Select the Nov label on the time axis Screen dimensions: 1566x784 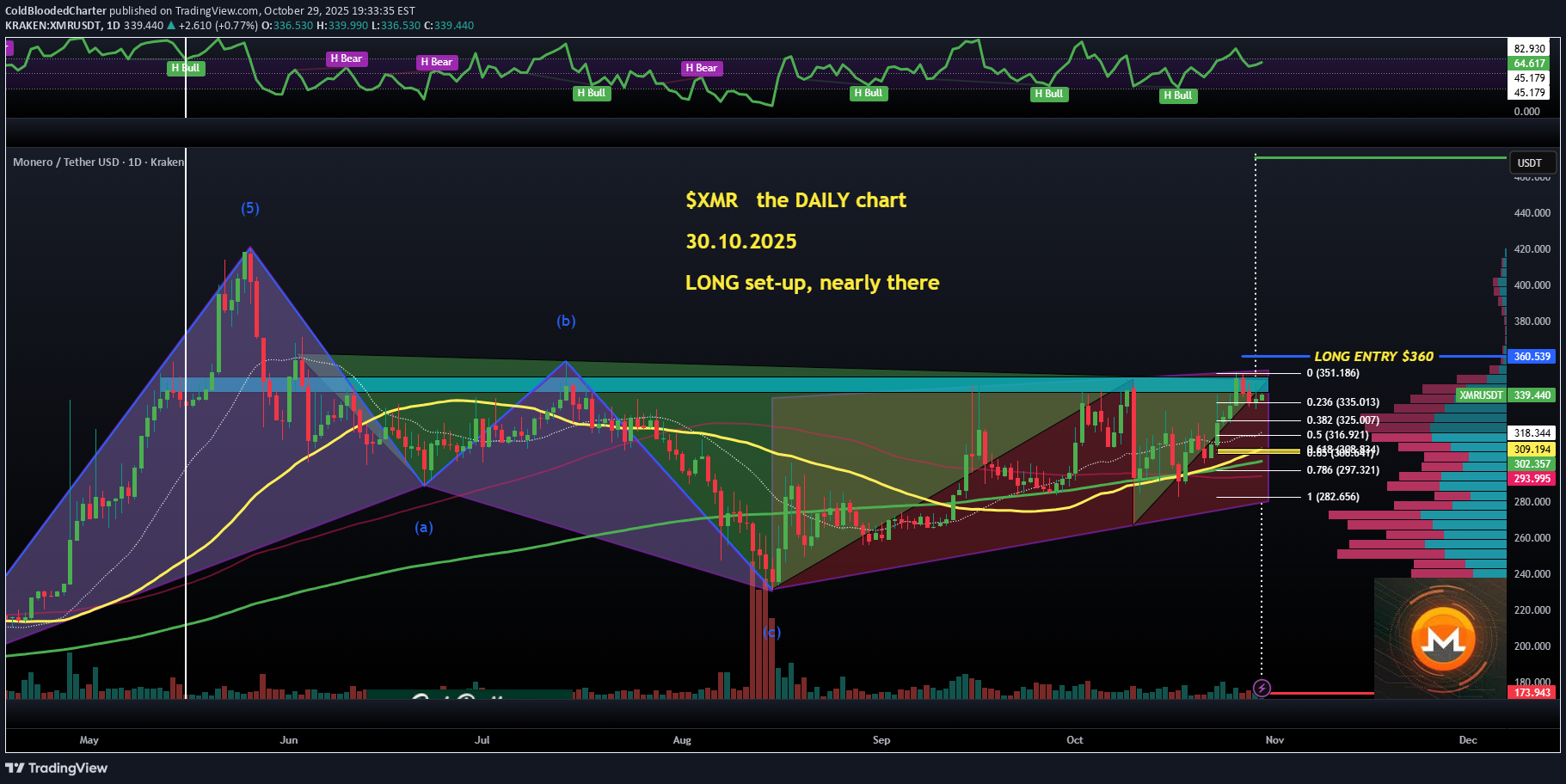click(1274, 739)
